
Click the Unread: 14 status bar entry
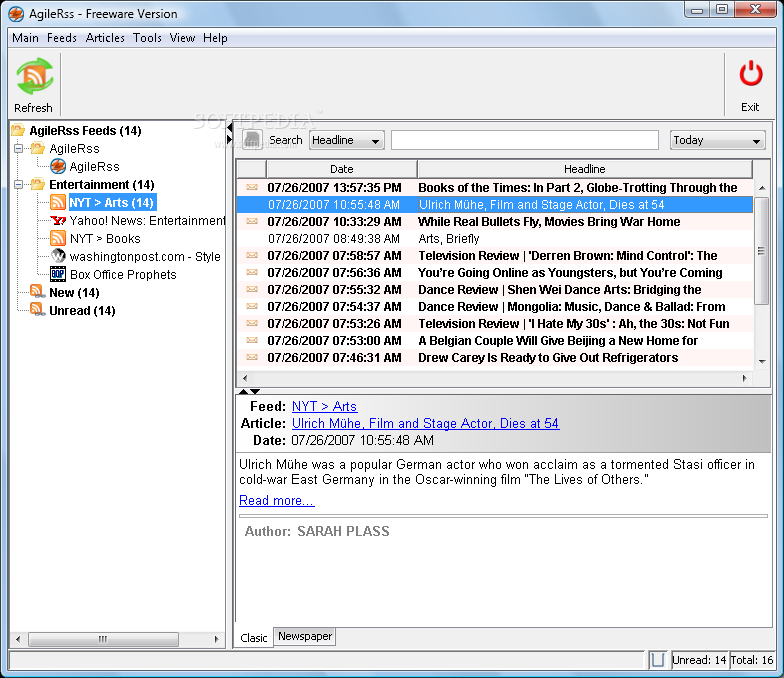click(x=699, y=660)
